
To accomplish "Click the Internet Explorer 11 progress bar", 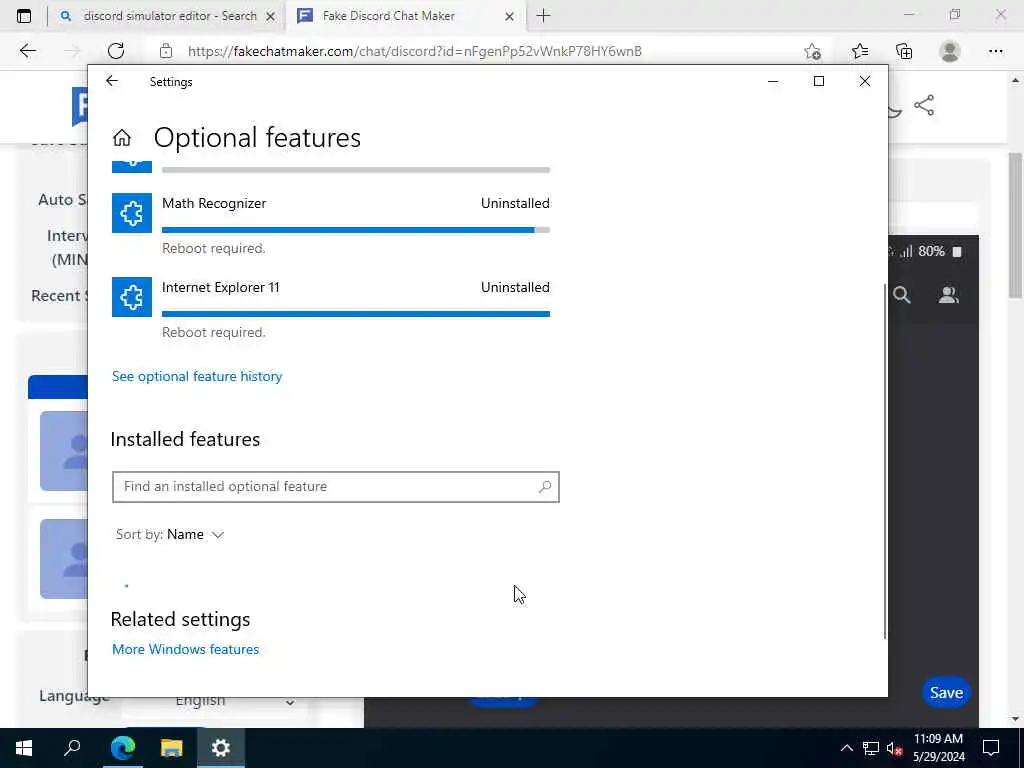I will tap(356, 314).
